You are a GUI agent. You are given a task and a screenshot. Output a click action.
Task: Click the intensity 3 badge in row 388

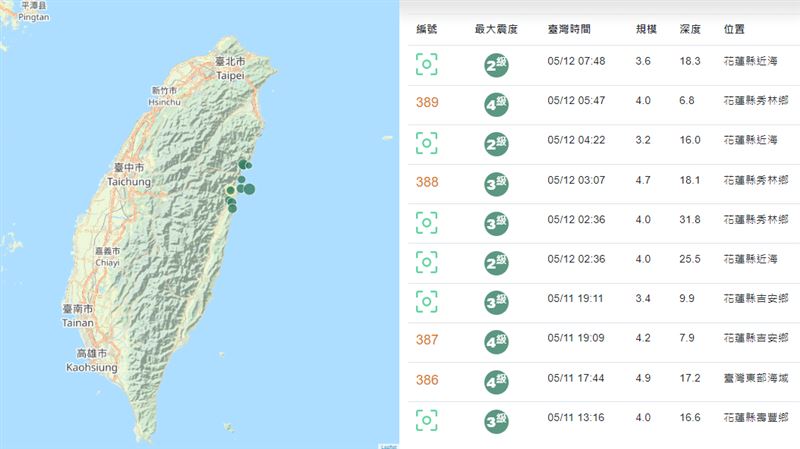(x=496, y=184)
